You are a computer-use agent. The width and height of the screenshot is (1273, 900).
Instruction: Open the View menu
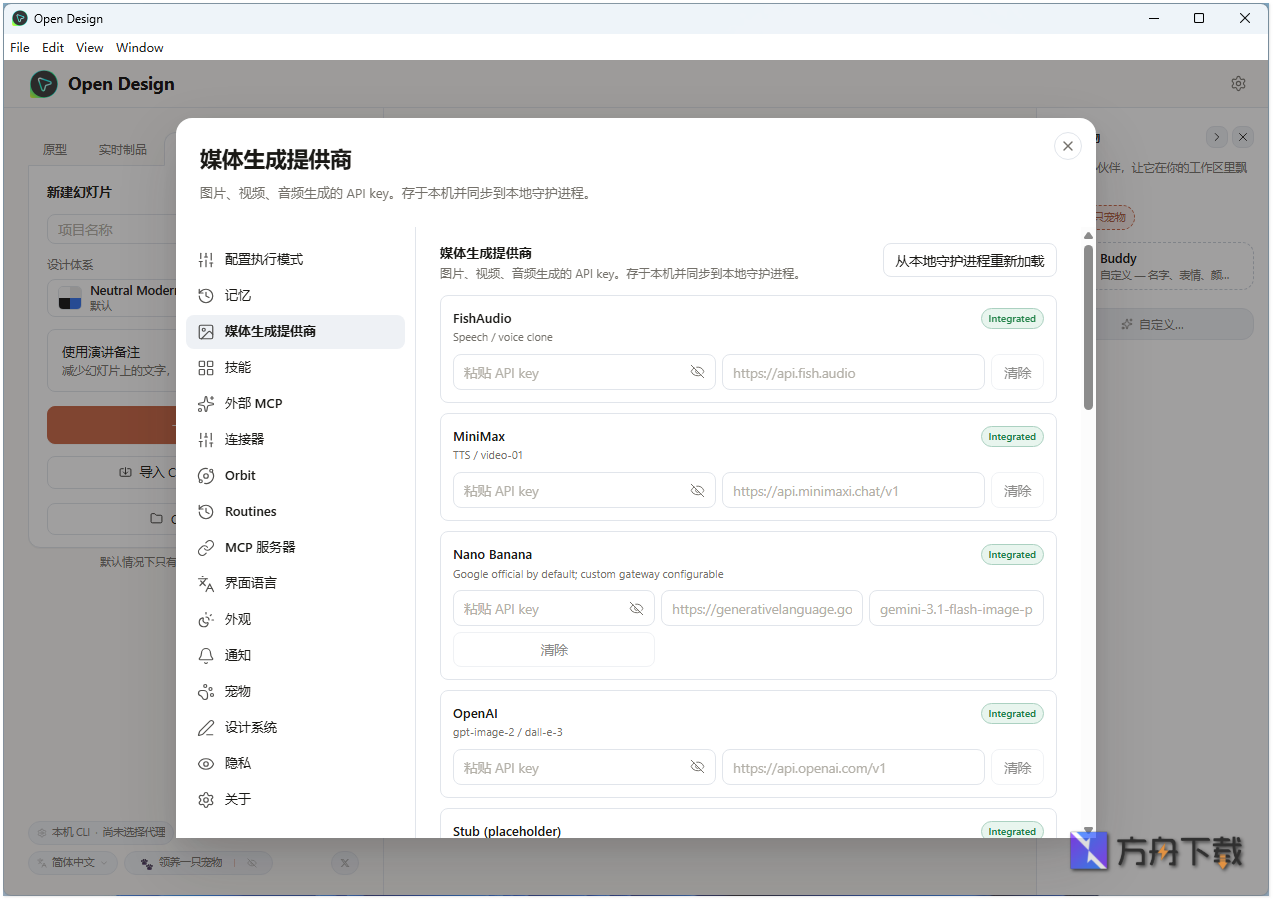[x=89, y=47]
